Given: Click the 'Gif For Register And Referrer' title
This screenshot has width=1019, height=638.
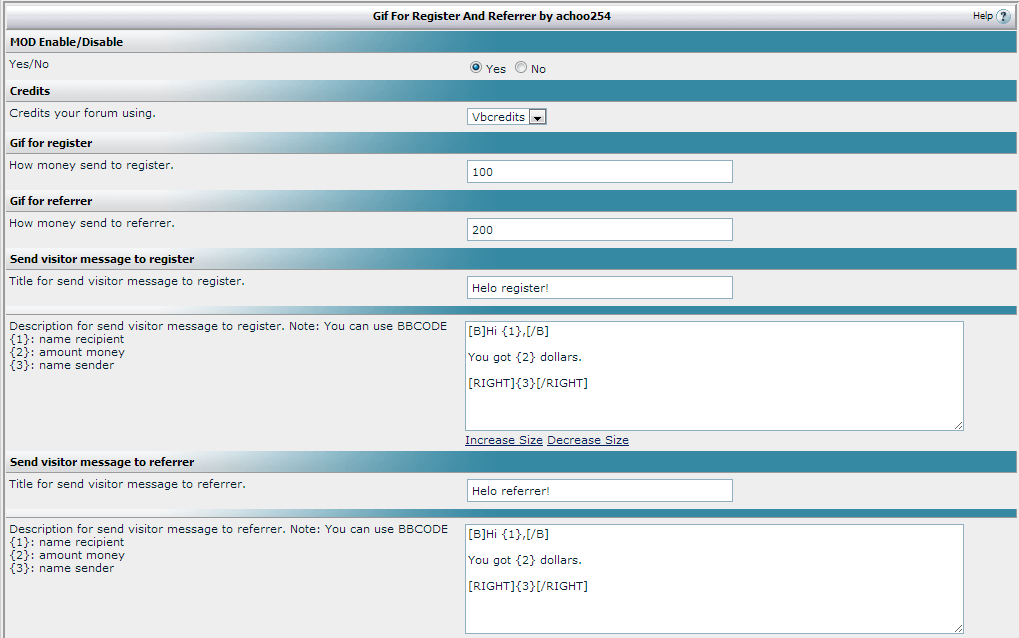Looking at the screenshot, I should (x=491, y=17).
